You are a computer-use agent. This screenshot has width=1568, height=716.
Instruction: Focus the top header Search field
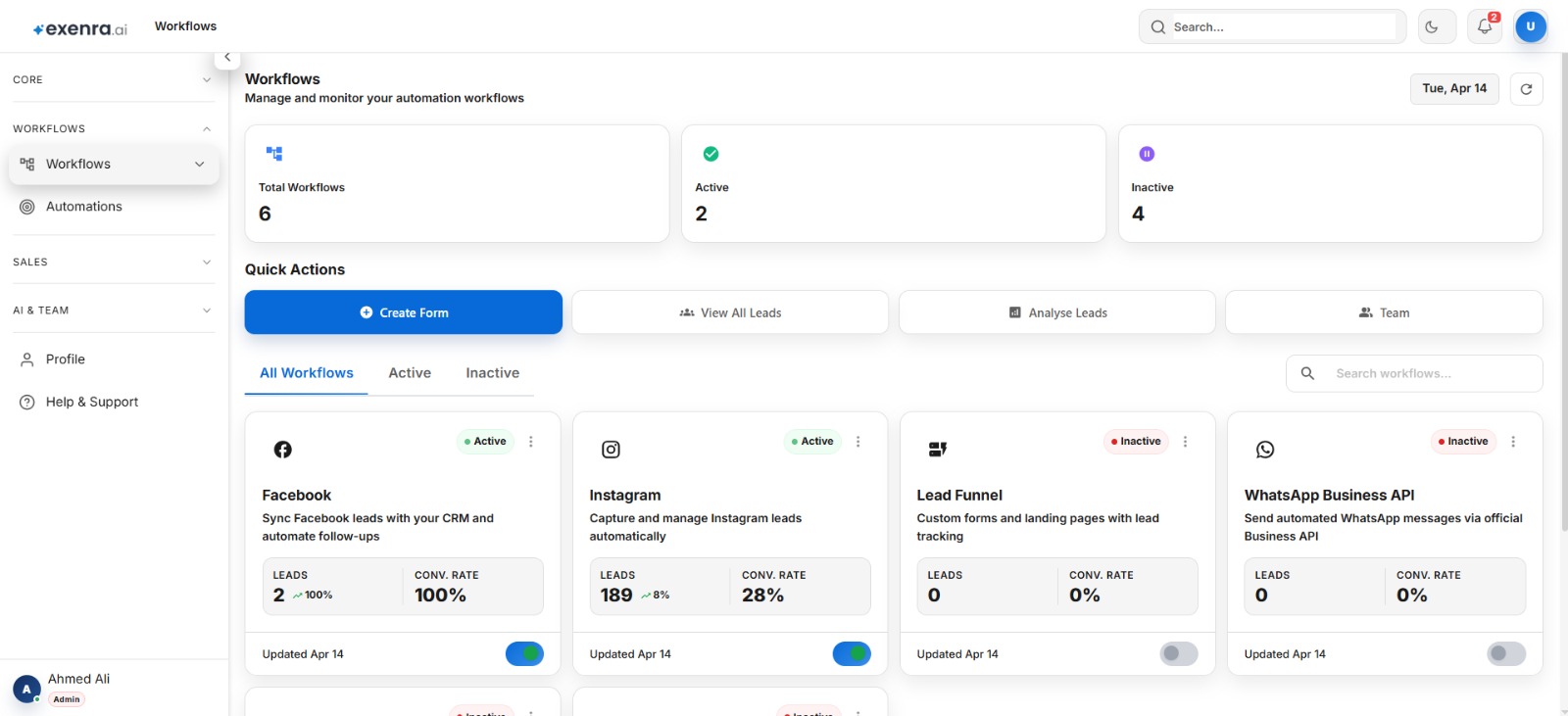pos(1272,27)
